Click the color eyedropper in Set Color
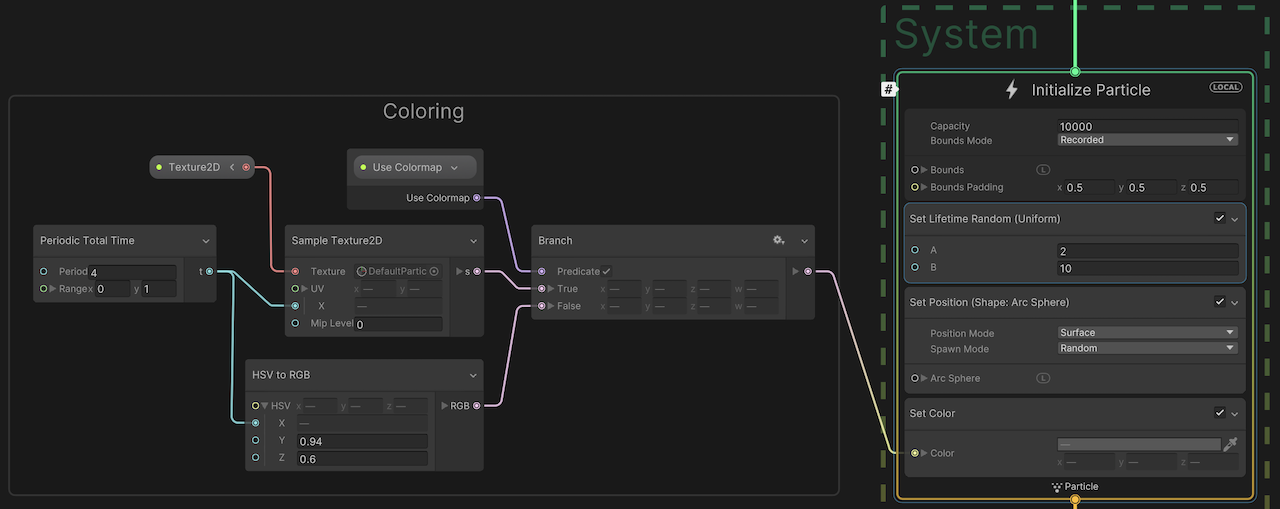 (x=1230, y=444)
